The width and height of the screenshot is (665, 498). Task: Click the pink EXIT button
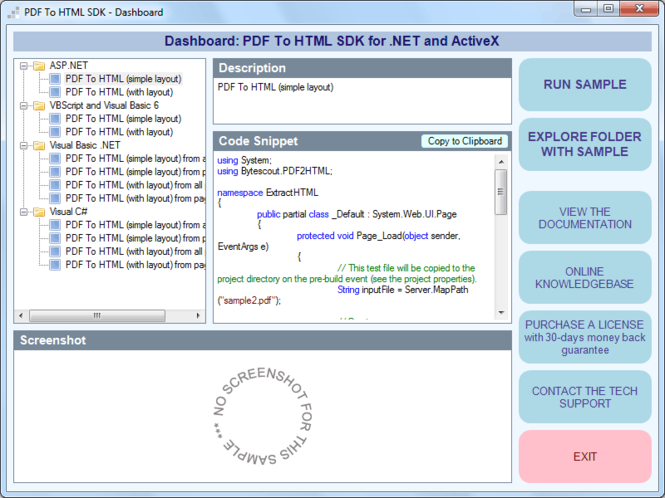click(585, 456)
